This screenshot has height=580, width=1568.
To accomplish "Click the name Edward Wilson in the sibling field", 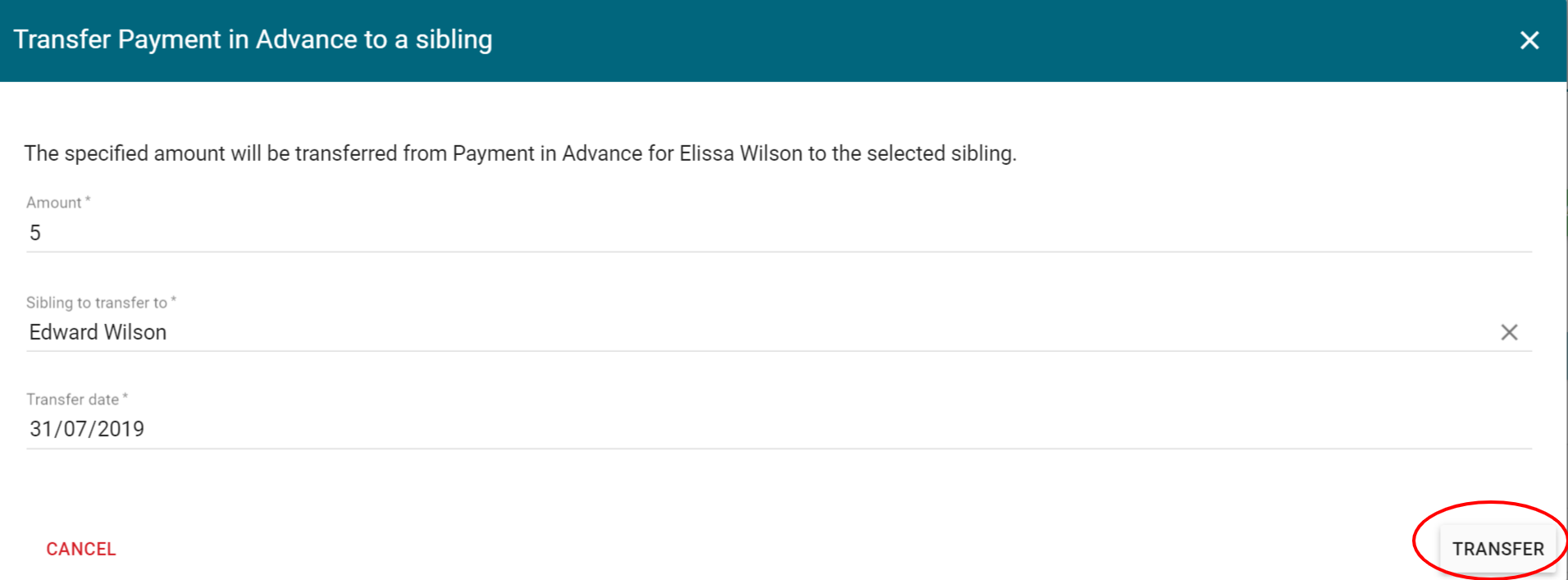I will click(x=98, y=332).
